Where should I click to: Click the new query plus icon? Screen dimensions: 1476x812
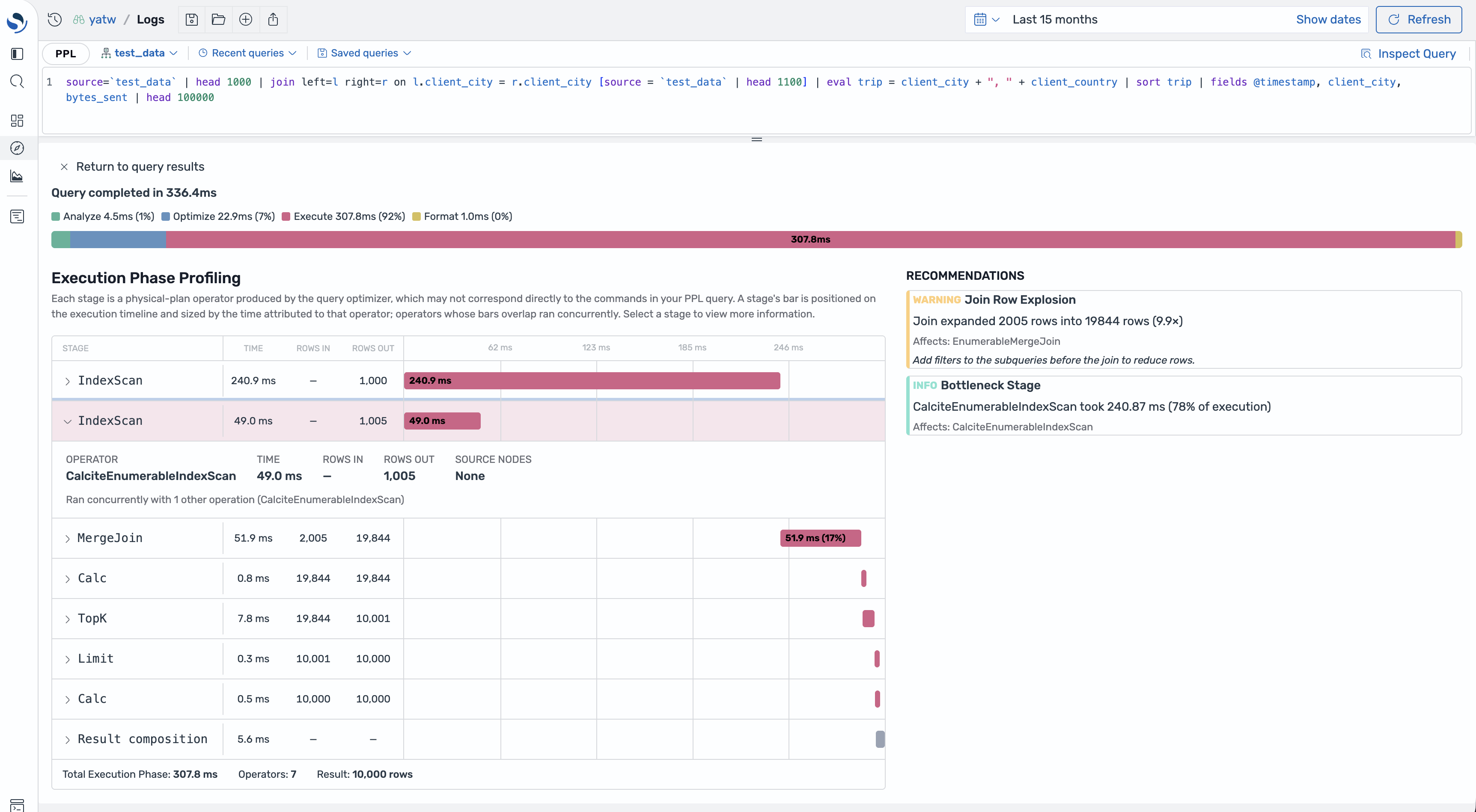tap(245, 20)
